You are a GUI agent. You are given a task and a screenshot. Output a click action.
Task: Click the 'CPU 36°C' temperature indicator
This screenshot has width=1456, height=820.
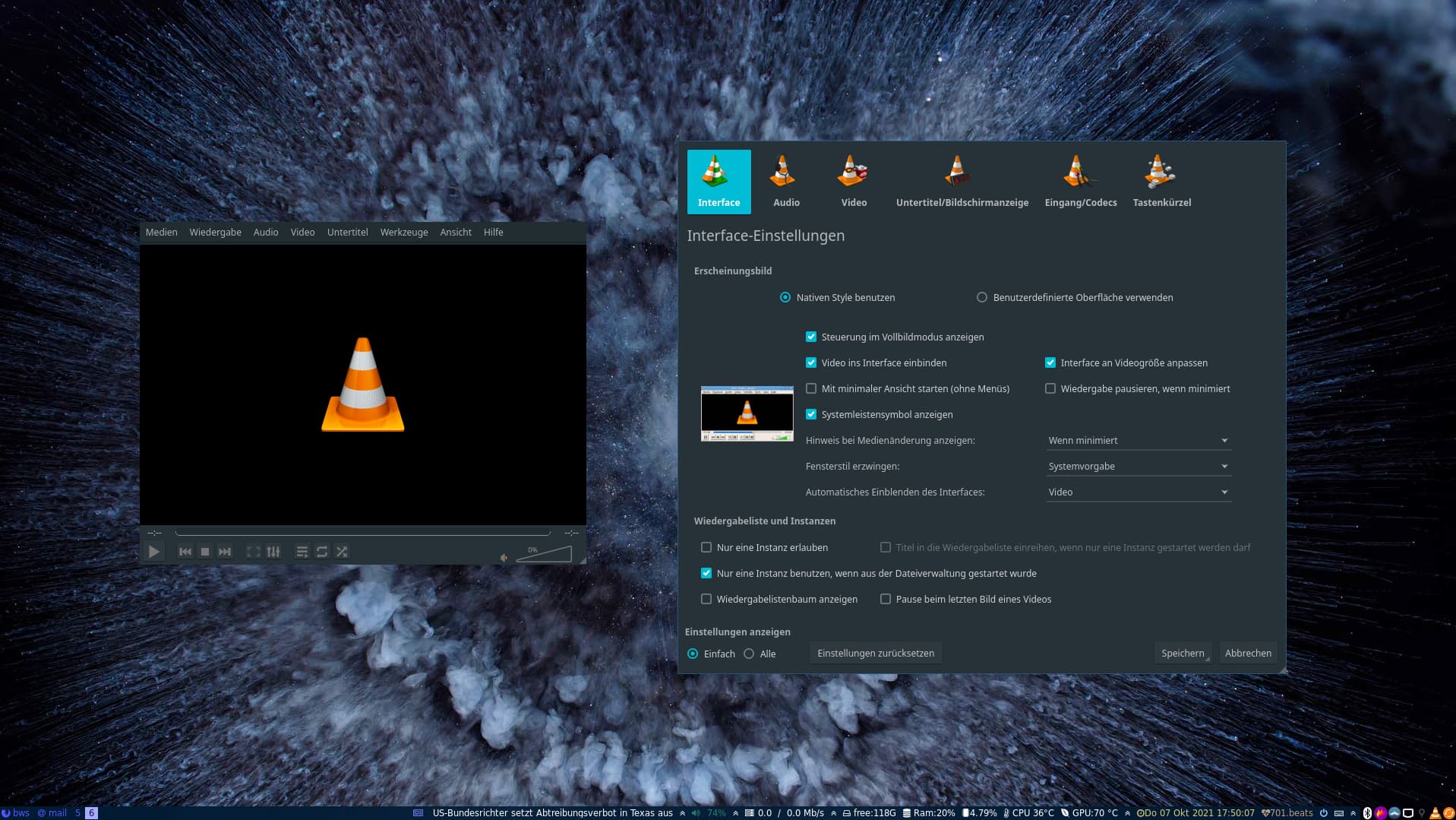[1028, 813]
